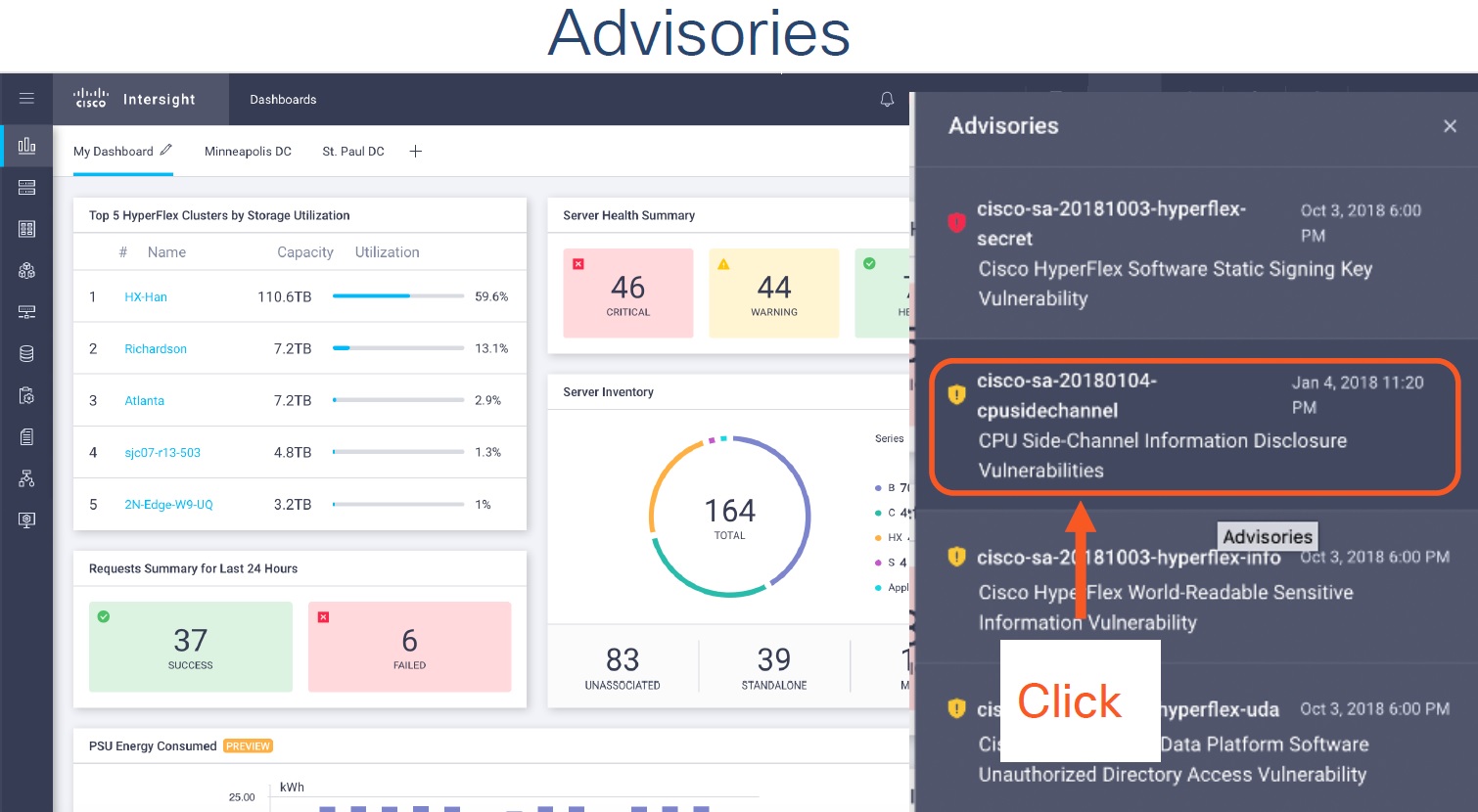Viewport: 1478px width, 812px height.
Task: Open the cisco-sa-20181003-hyperflex-secret advisory
Action: coord(1194,253)
